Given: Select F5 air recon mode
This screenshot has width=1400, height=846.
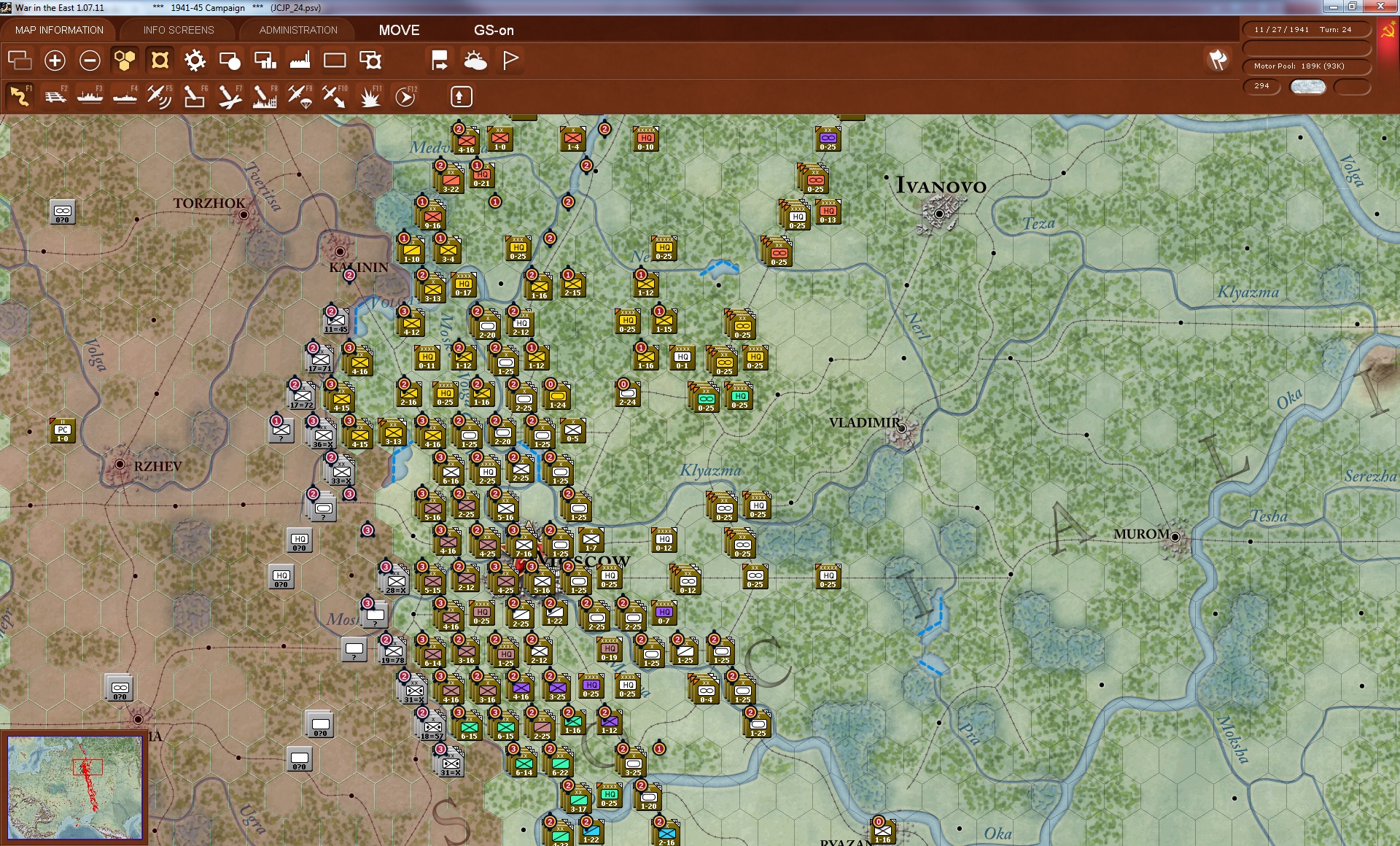Looking at the screenshot, I should point(160,96).
